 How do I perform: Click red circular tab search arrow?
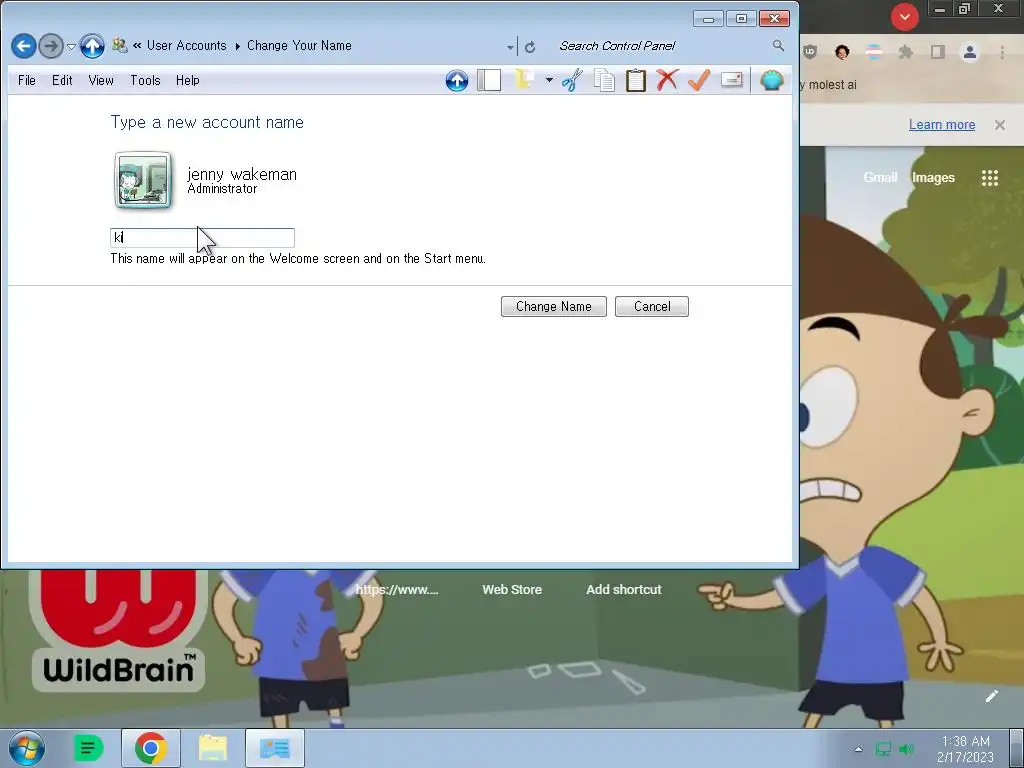(x=904, y=17)
